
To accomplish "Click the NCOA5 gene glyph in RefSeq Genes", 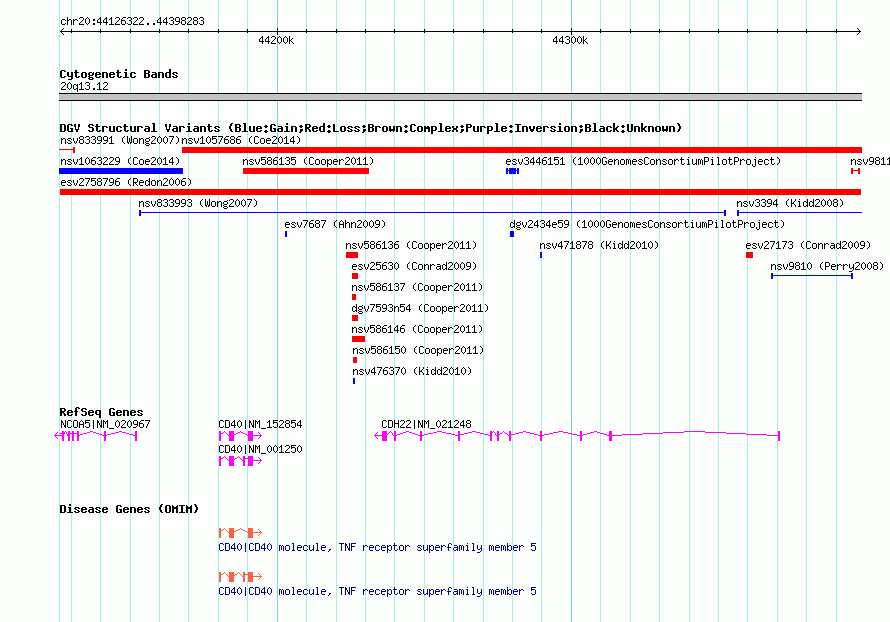I will pyautogui.click(x=97, y=436).
